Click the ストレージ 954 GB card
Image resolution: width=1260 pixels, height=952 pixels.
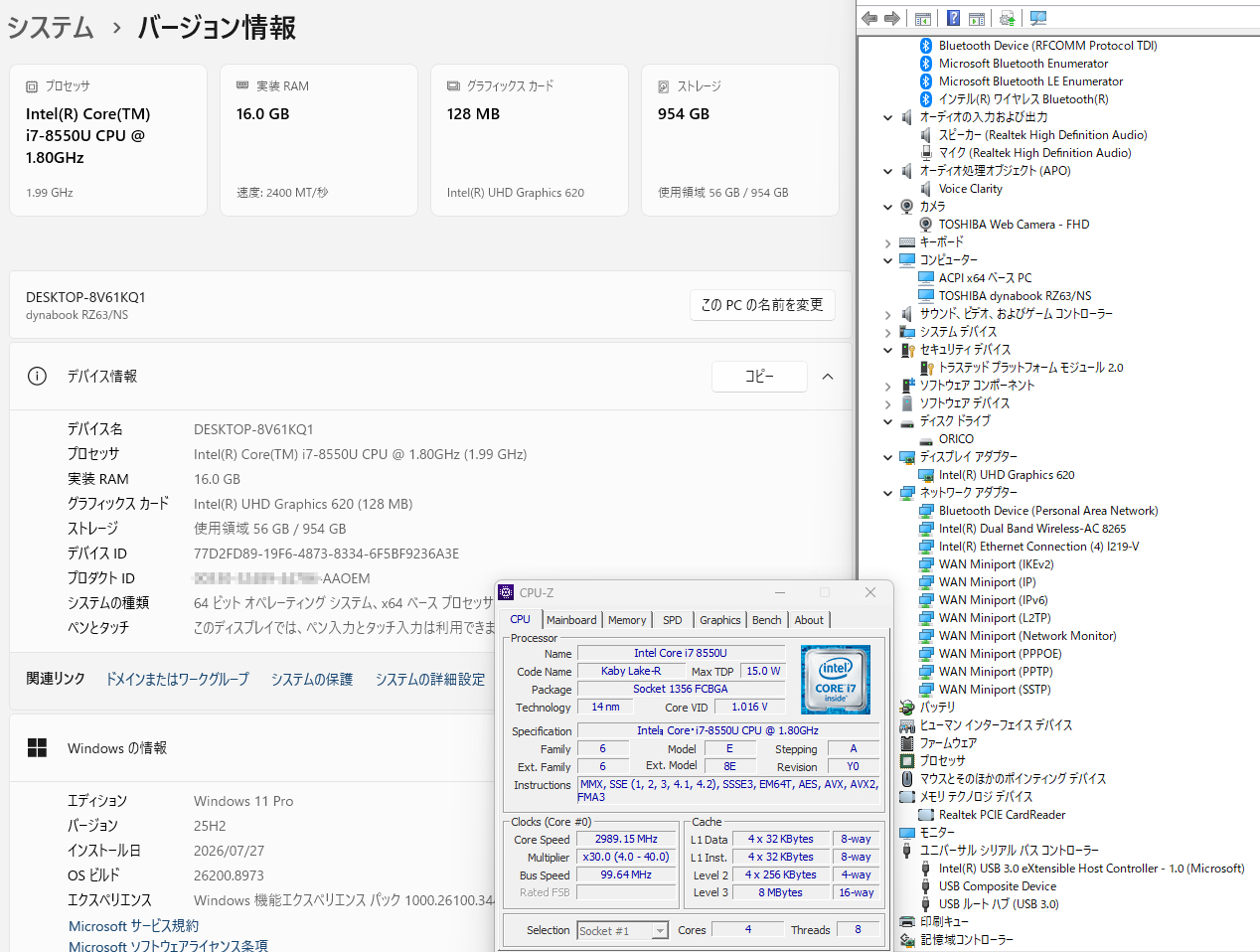tap(740, 140)
